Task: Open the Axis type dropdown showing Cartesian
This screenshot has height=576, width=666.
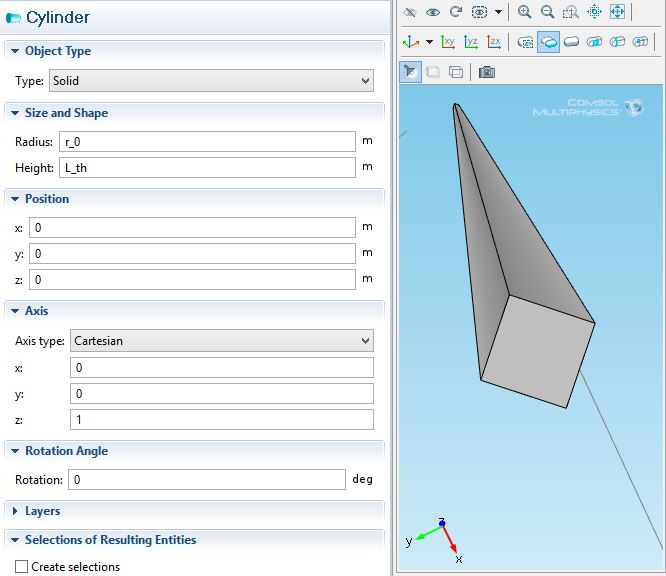Action: coord(221,341)
